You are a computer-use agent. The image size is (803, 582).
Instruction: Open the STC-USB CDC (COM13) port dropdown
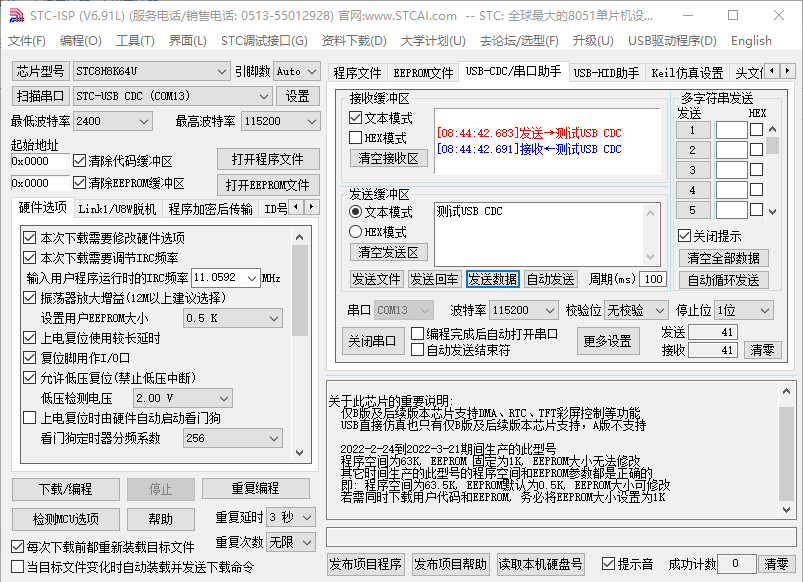(172, 96)
